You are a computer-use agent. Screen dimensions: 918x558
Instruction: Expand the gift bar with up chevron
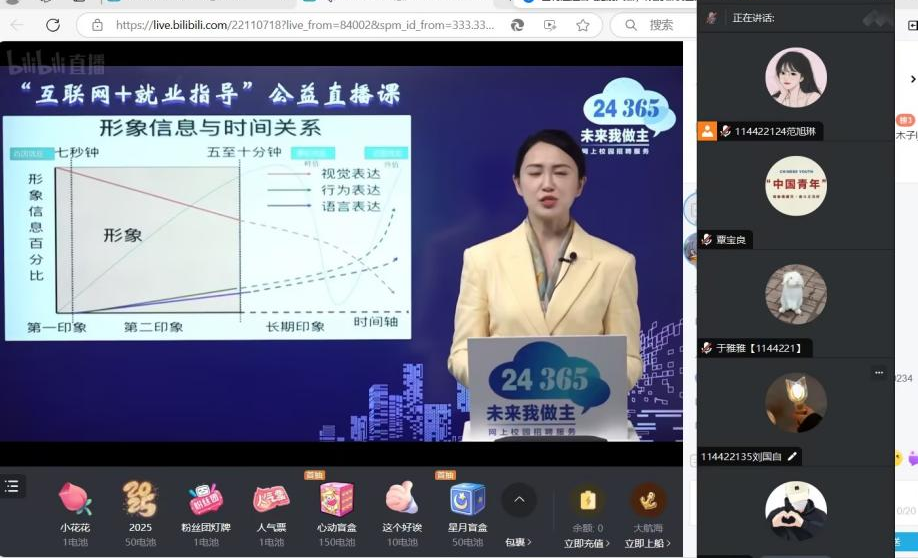[518, 500]
